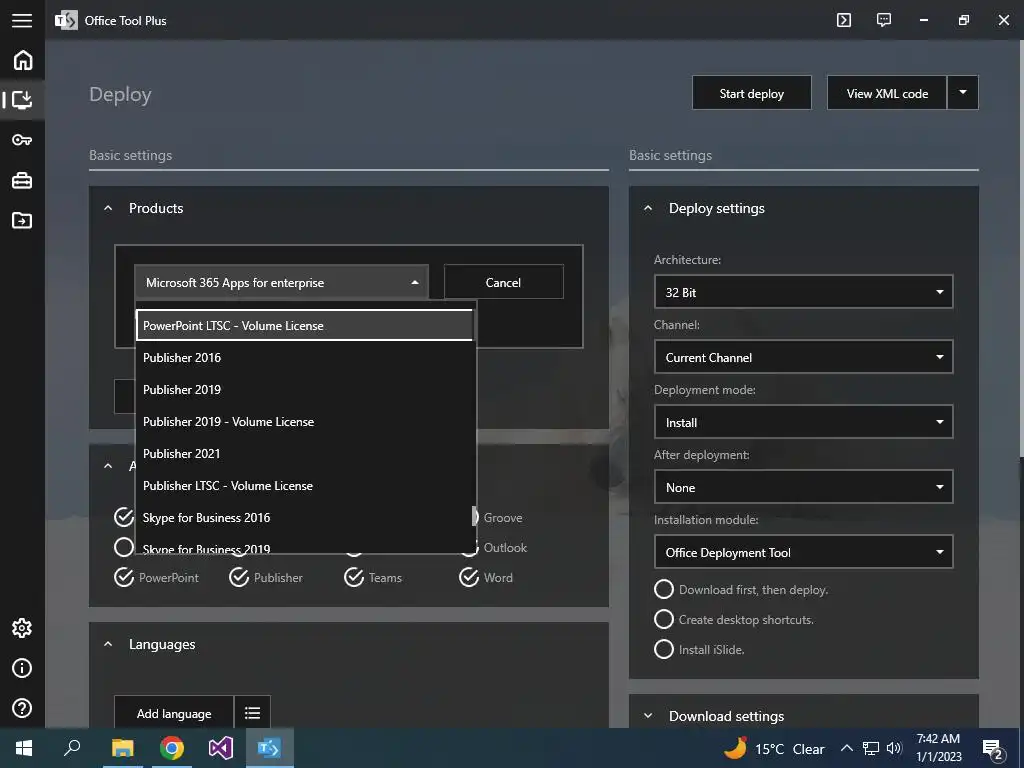
Task: Enable Install iSlide option
Action: [699, 649]
